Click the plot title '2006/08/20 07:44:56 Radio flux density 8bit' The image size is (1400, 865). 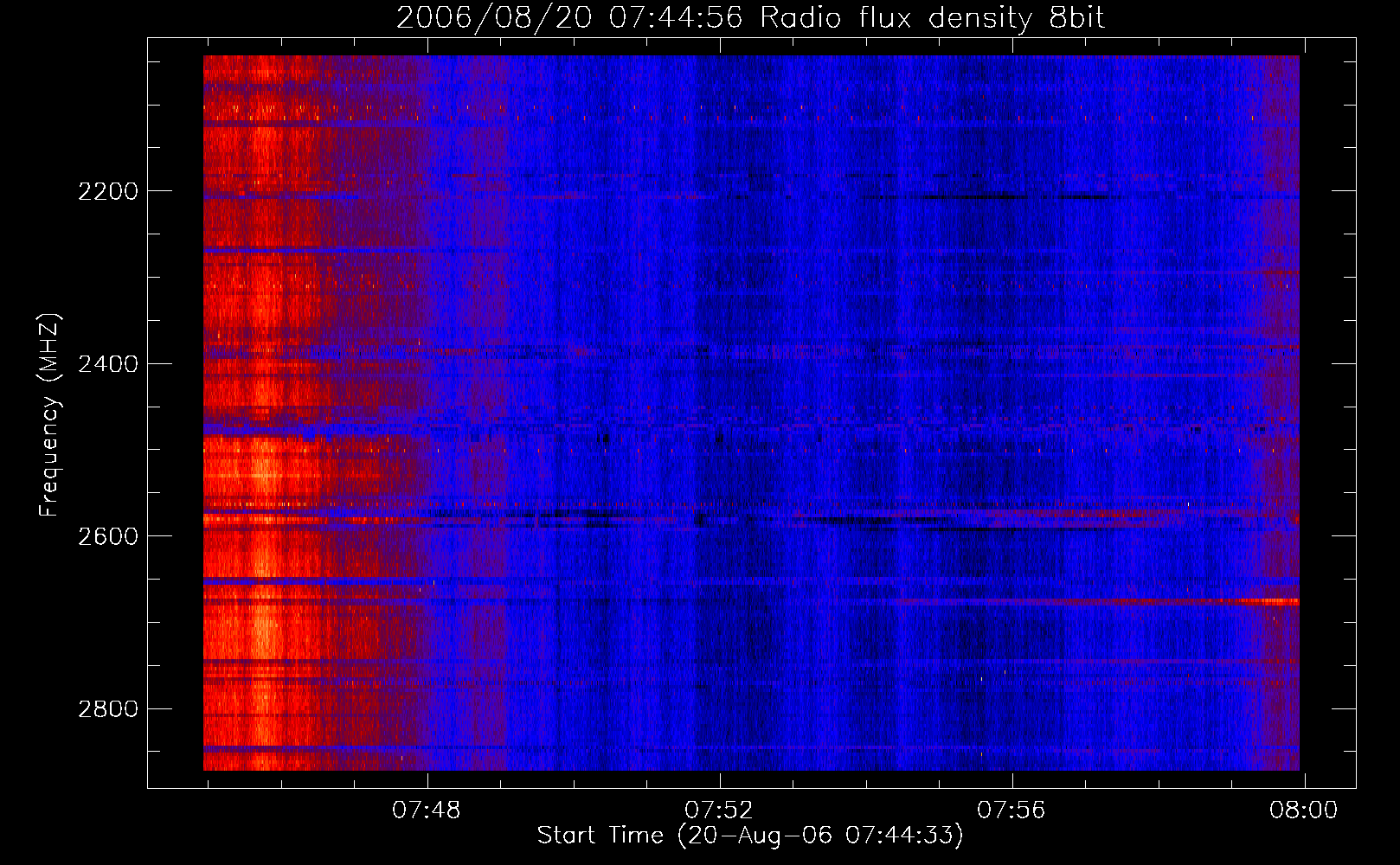click(x=750, y=18)
